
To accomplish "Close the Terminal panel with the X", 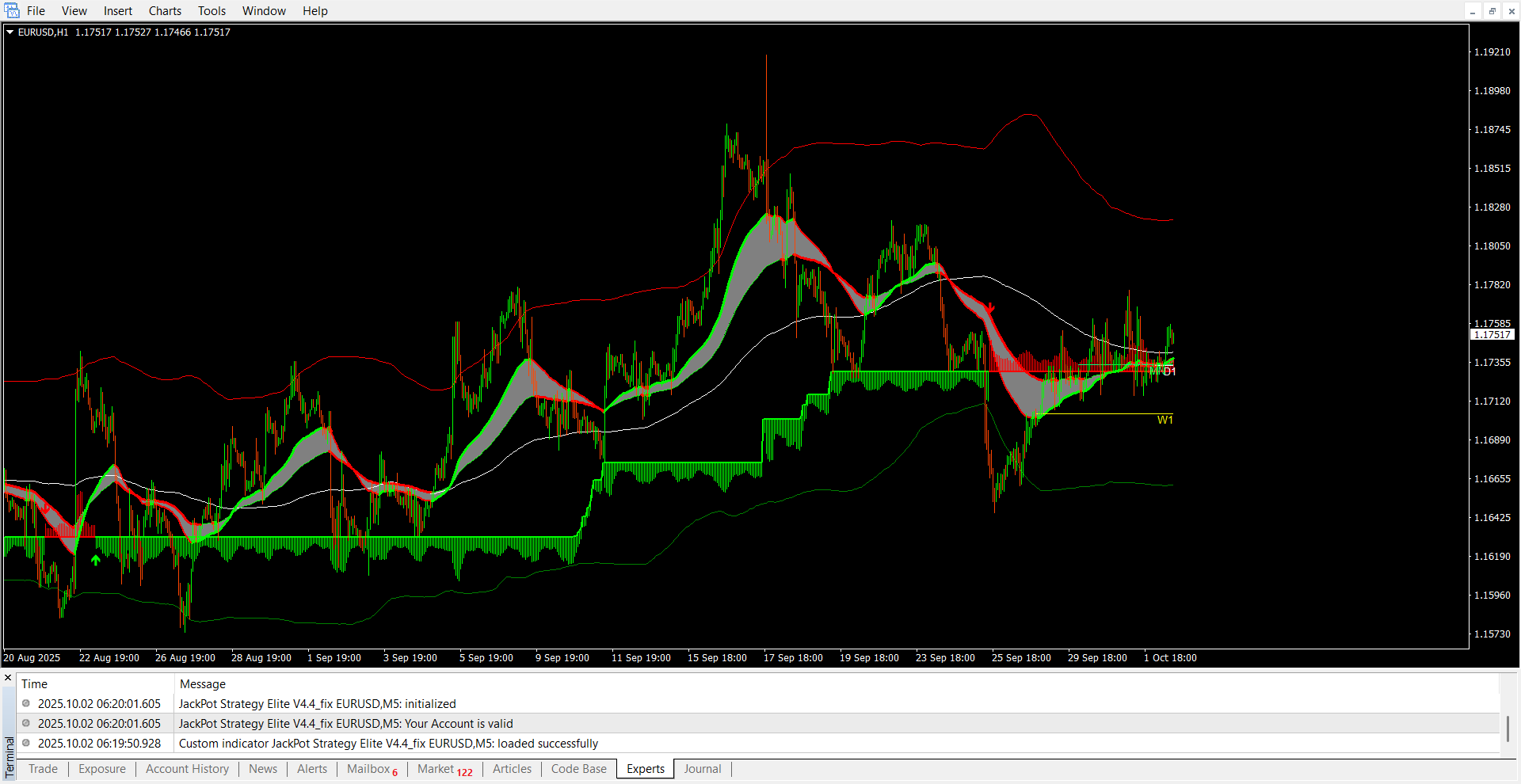I will click(x=8, y=678).
